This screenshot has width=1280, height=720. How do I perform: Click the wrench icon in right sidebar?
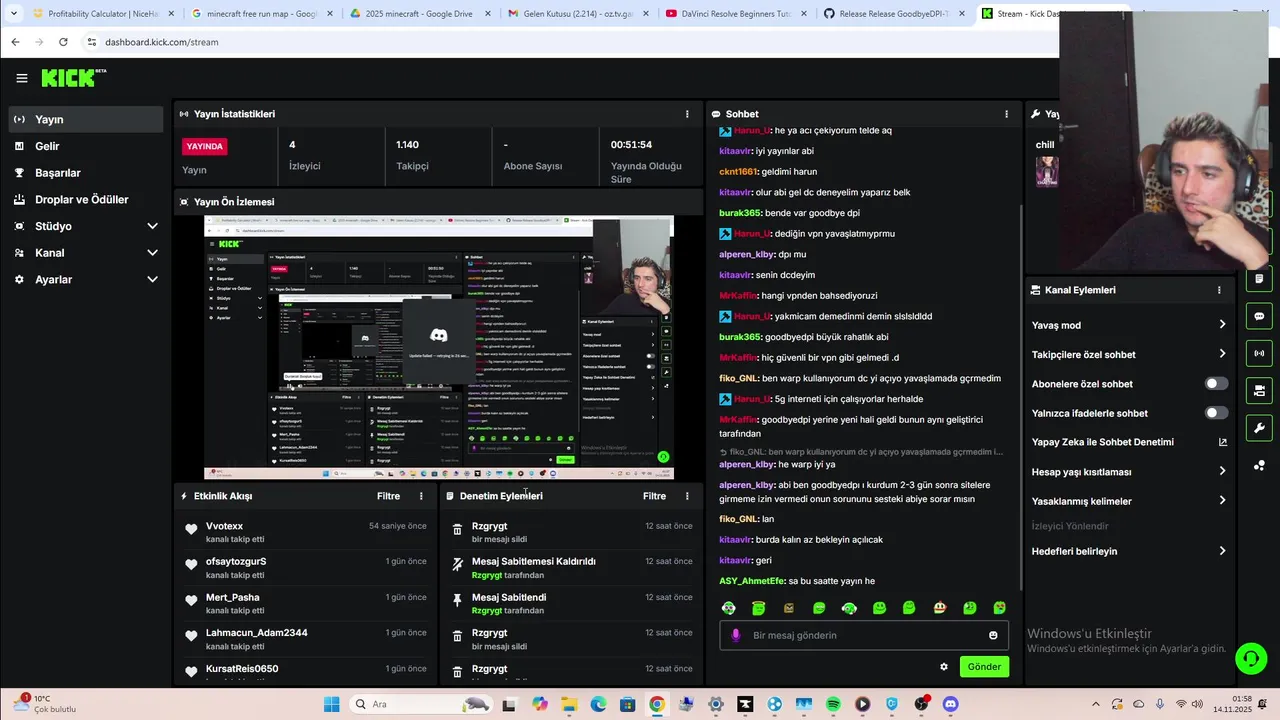click(x=1259, y=428)
